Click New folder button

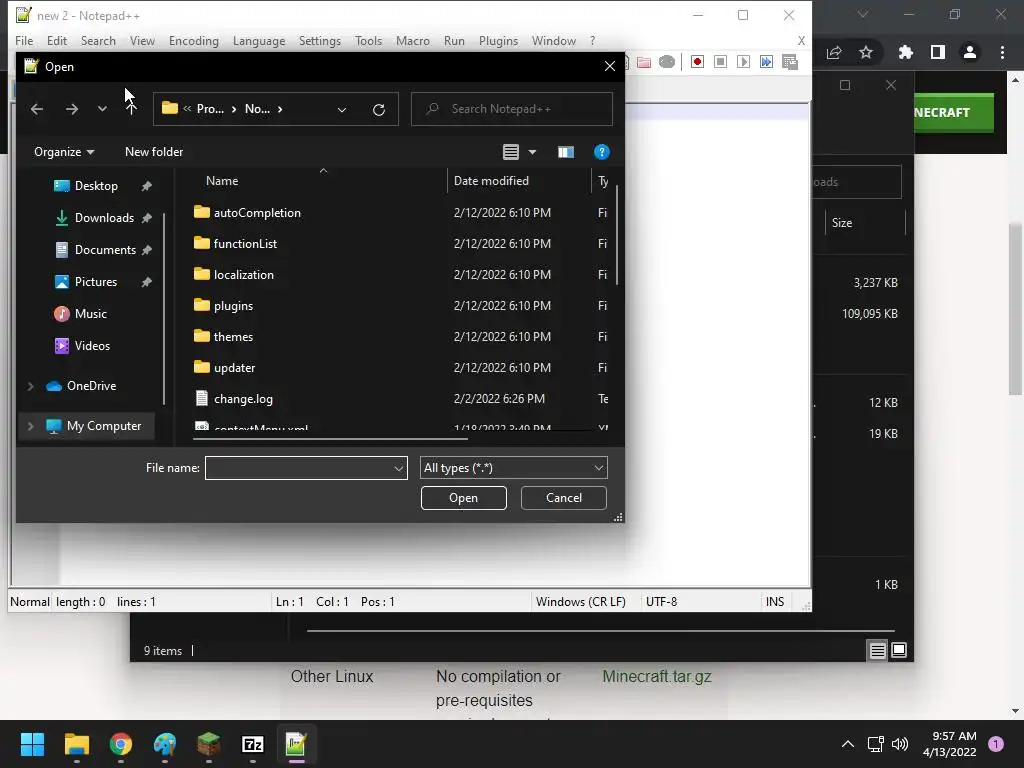click(154, 152)
